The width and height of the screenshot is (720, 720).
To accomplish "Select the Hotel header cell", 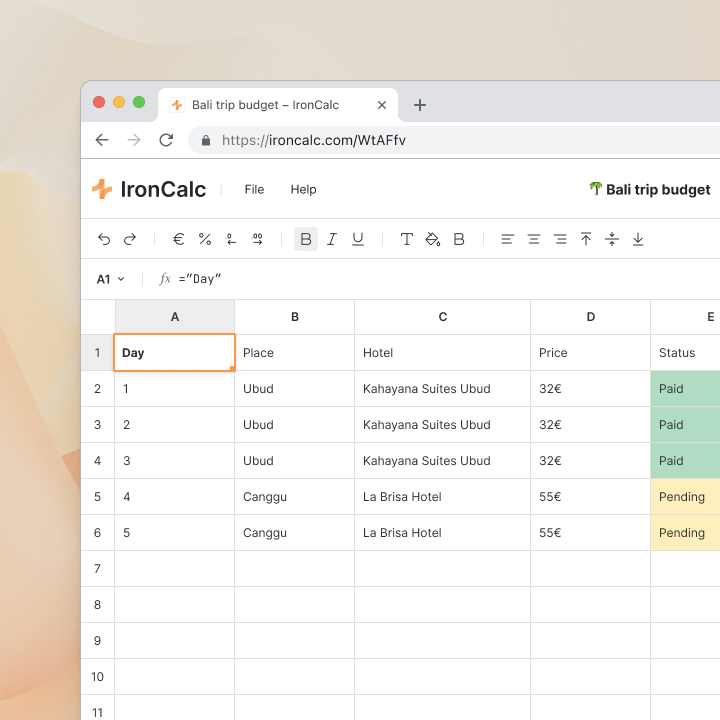I will coord(443,353).
